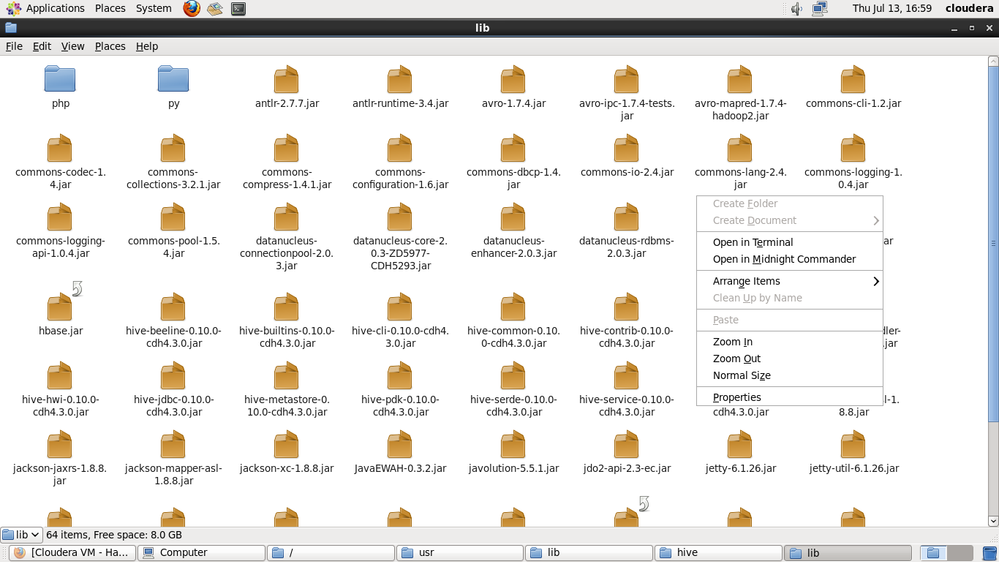999x562 pixels.
Task: Select the antlr-2.7.7.jar archive icon
Action: click(x=286, y=79)
